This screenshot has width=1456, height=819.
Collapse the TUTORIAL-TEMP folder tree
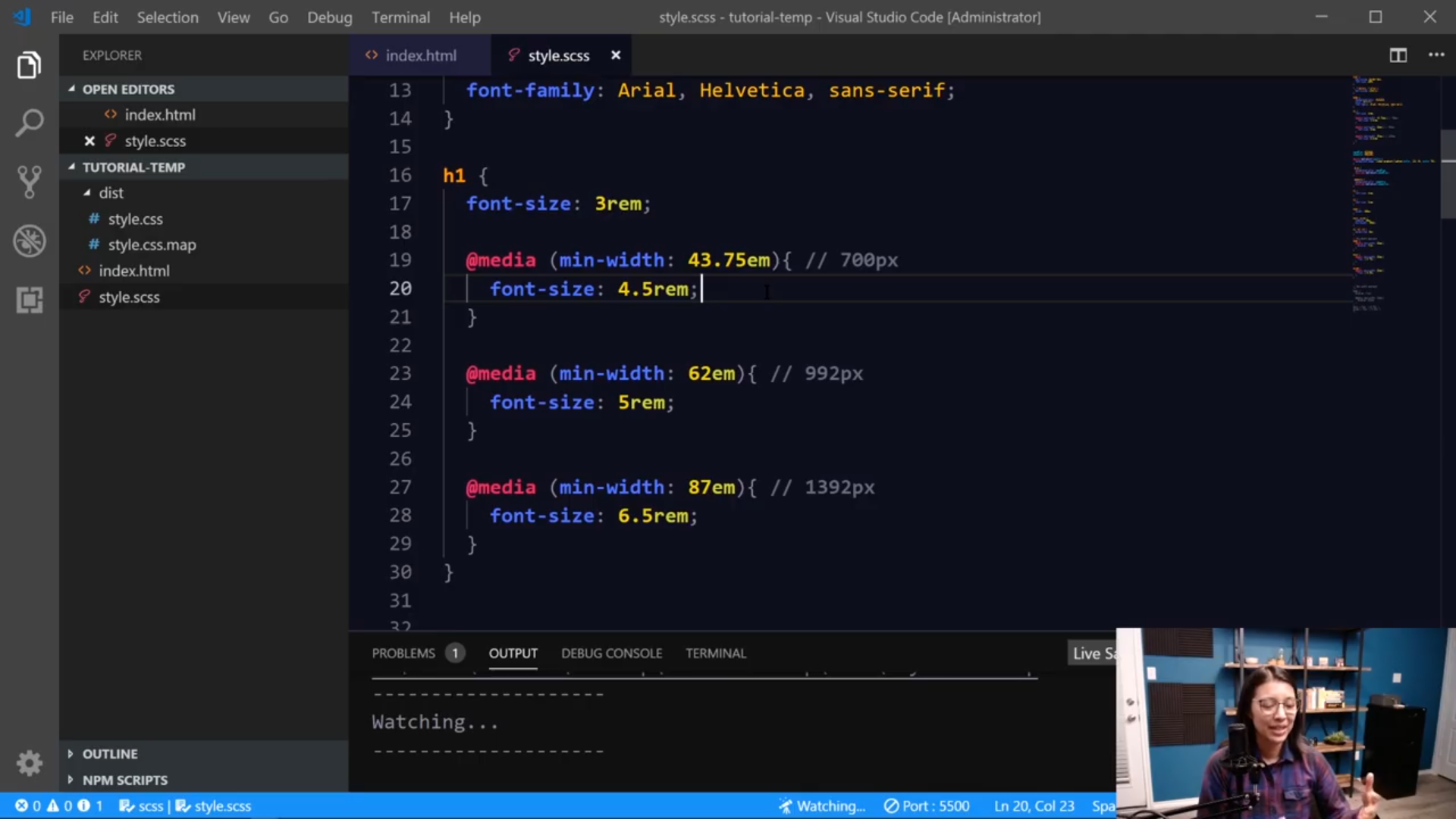coord(72,167)
